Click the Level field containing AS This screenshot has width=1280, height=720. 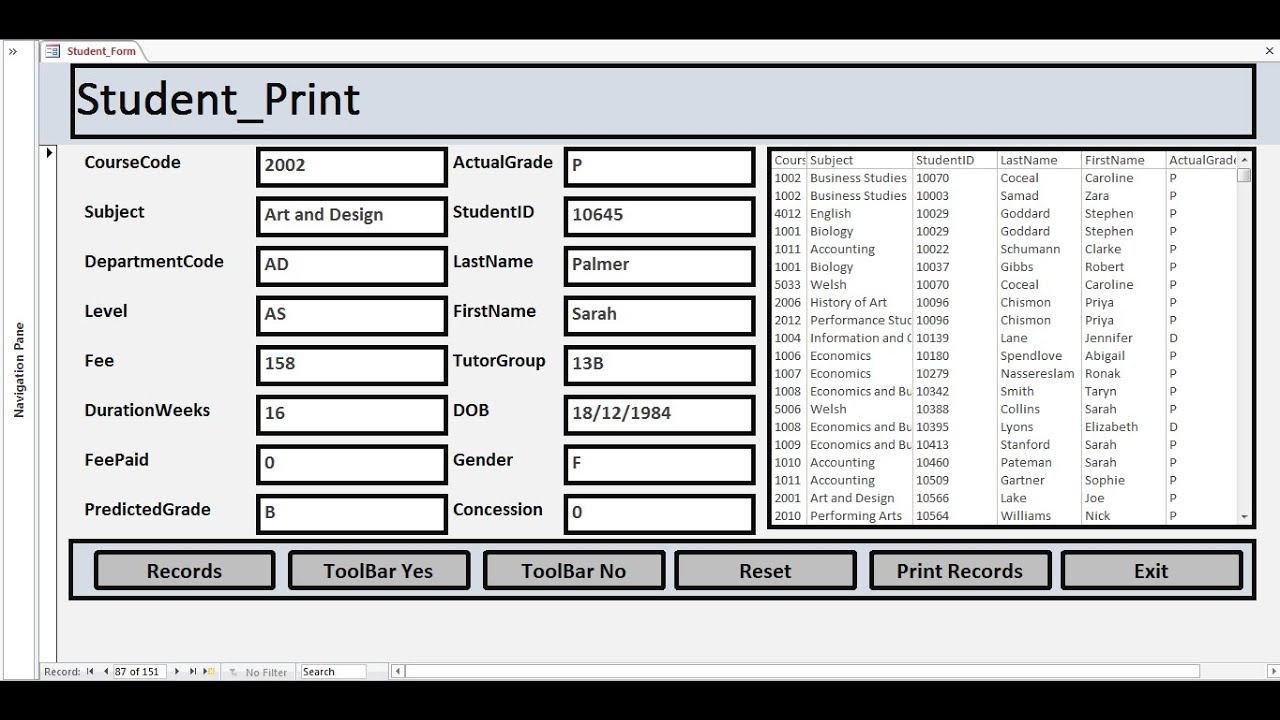(x=351, y=315)
